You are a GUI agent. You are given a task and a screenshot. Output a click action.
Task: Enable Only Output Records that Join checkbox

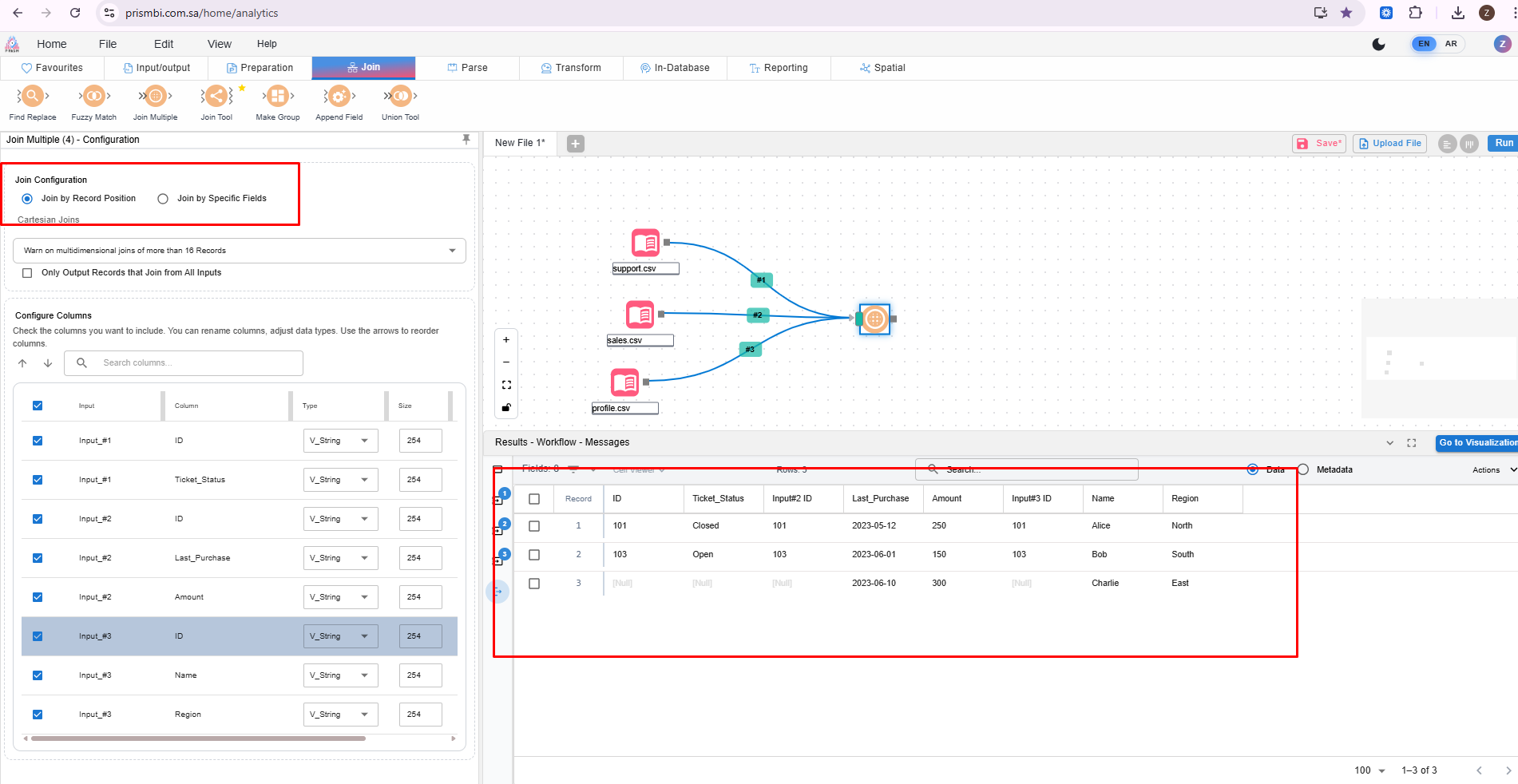tap(27, 273)
